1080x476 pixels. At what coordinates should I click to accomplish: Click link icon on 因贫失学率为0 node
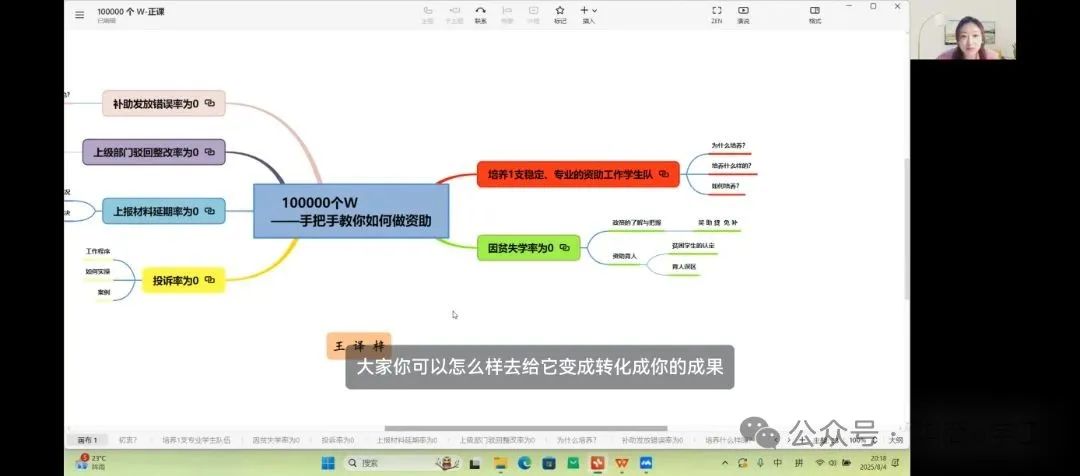pos(565,247)
